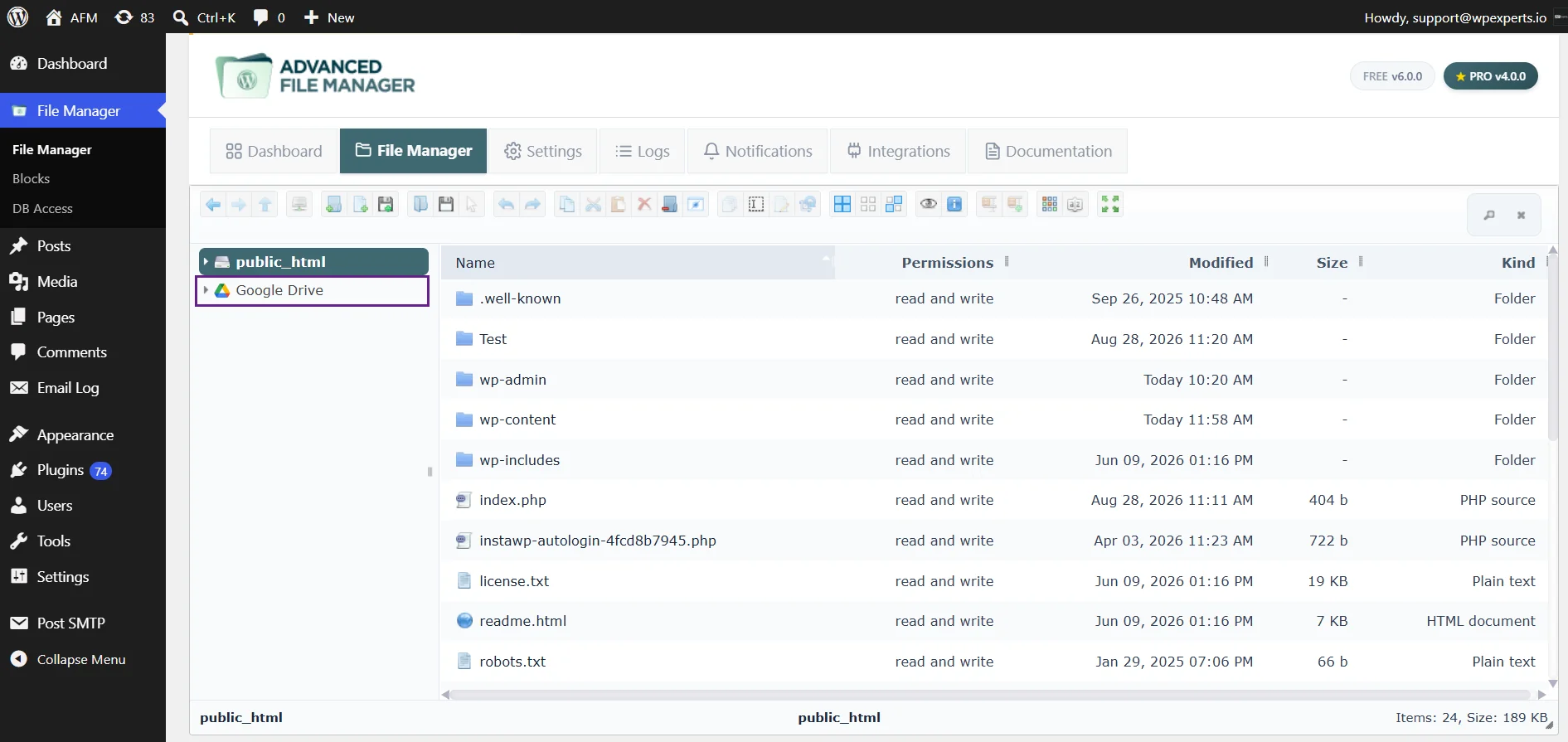Open DB Access in the sidebar
The height and width of the screenshot is (742, 1568).
click(42, 208)
